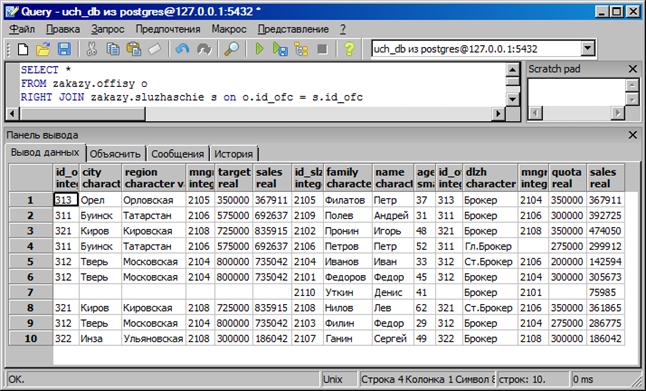The image size is (646, 391).
Task: Click the family cell Филатов
Action: tap(348, 200)
